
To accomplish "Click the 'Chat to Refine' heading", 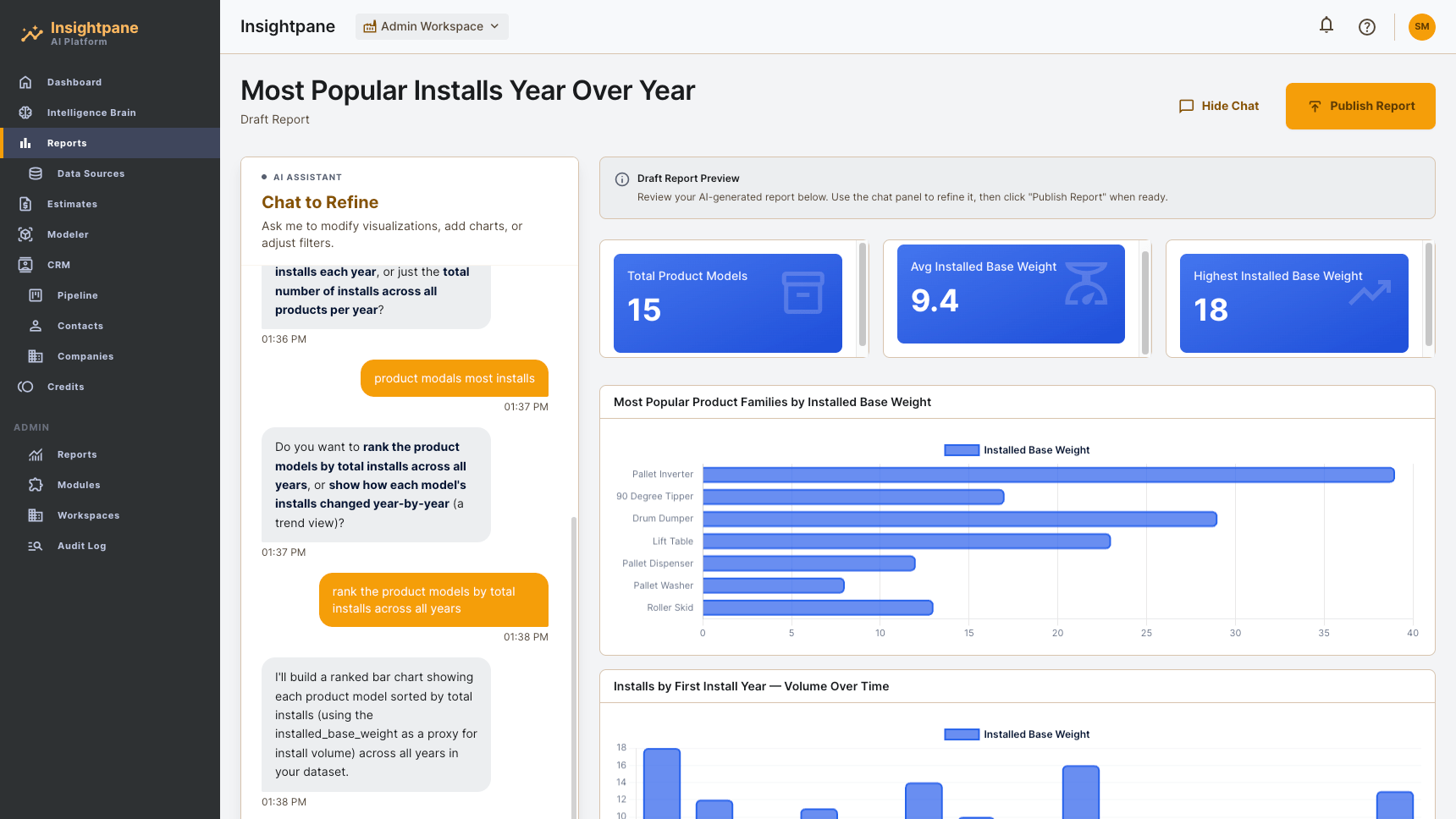I will 320,202.
